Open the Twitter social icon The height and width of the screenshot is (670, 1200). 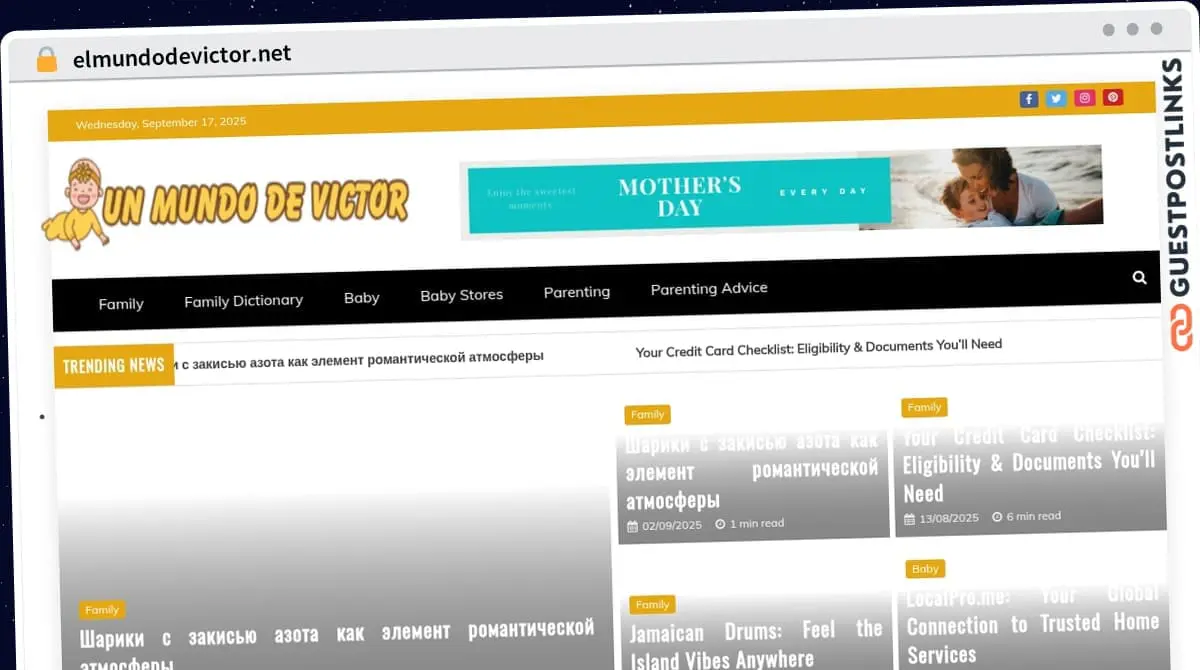point(1056,98)
